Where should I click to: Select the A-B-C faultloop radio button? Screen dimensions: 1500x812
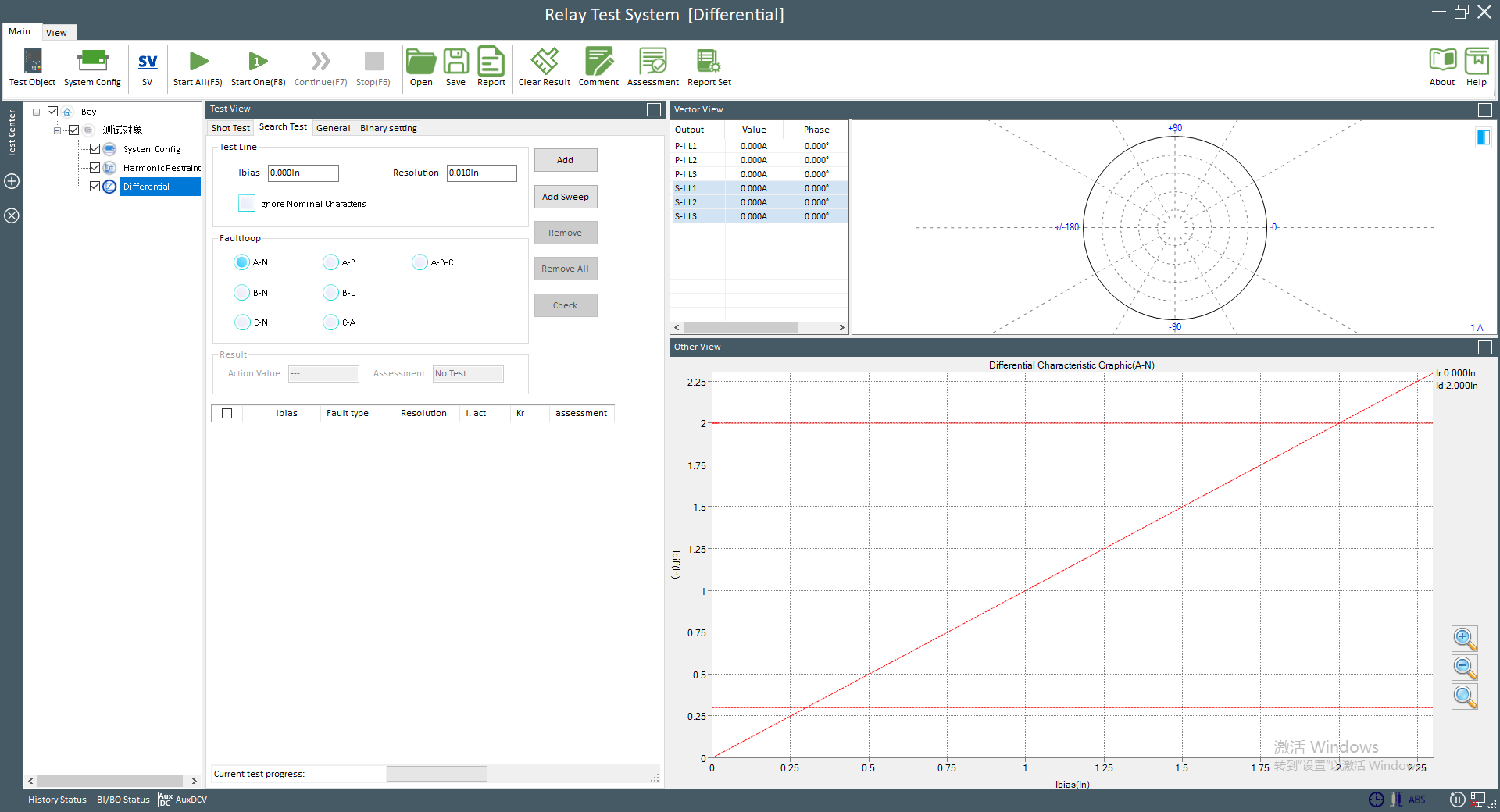coord(420,262)
